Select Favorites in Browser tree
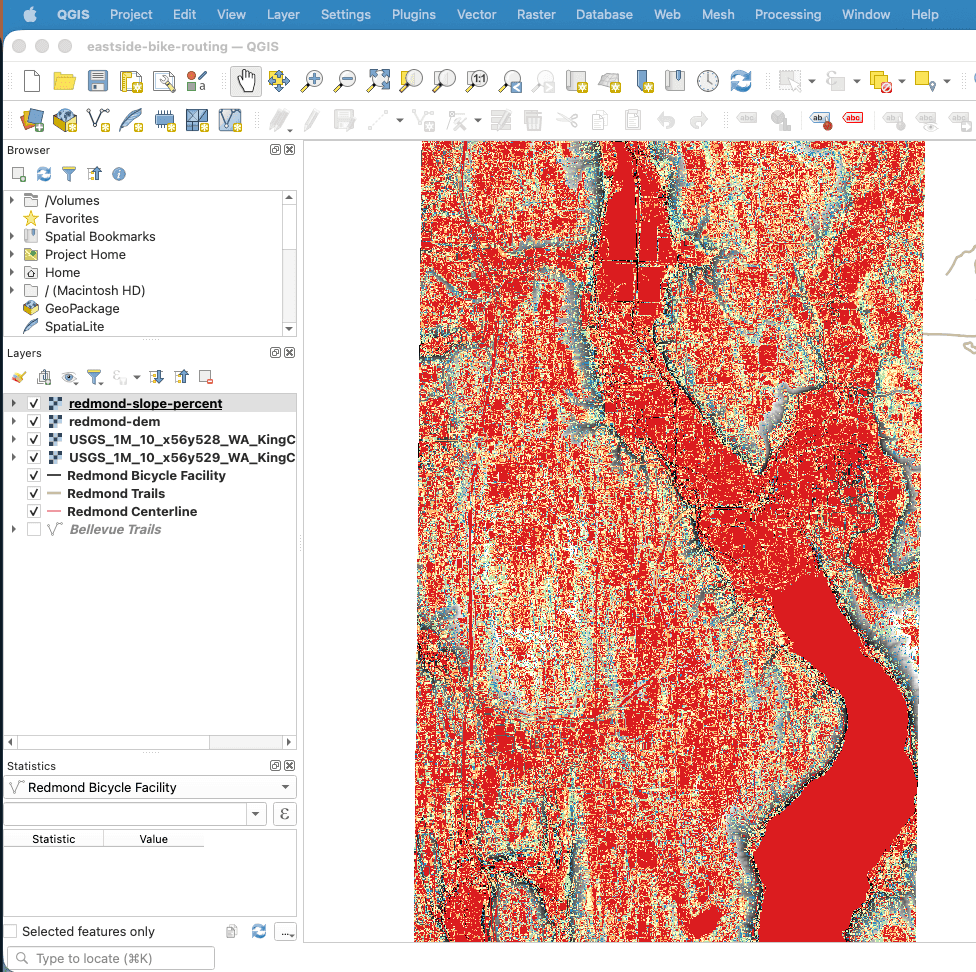 click(x=72, y=218)
